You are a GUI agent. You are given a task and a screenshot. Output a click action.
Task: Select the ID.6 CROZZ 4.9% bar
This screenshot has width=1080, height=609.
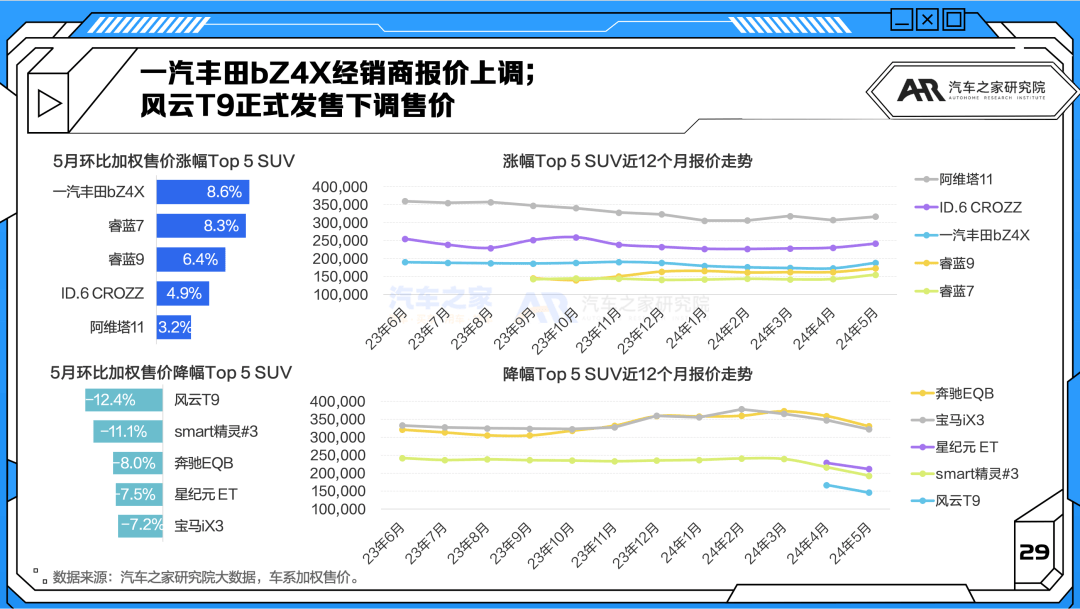tap(183, 293)
